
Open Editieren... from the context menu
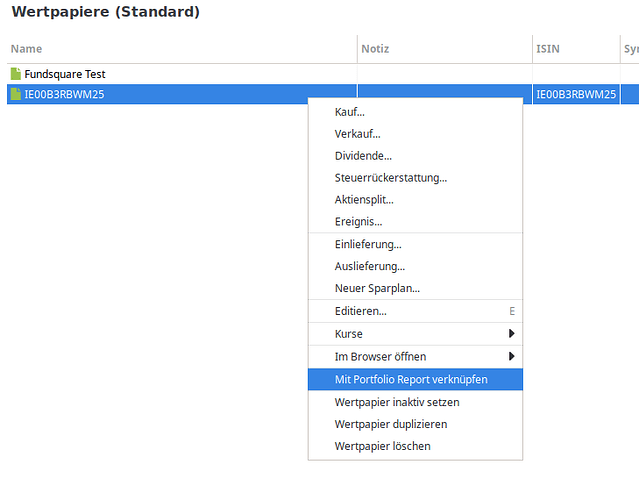[x=360, y=312]
